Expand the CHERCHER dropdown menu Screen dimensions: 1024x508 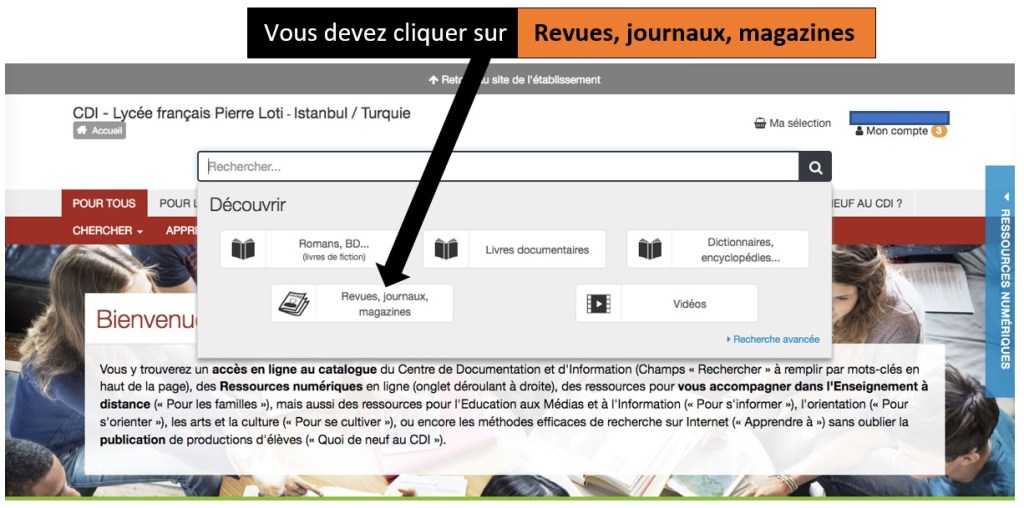point(107,231)
